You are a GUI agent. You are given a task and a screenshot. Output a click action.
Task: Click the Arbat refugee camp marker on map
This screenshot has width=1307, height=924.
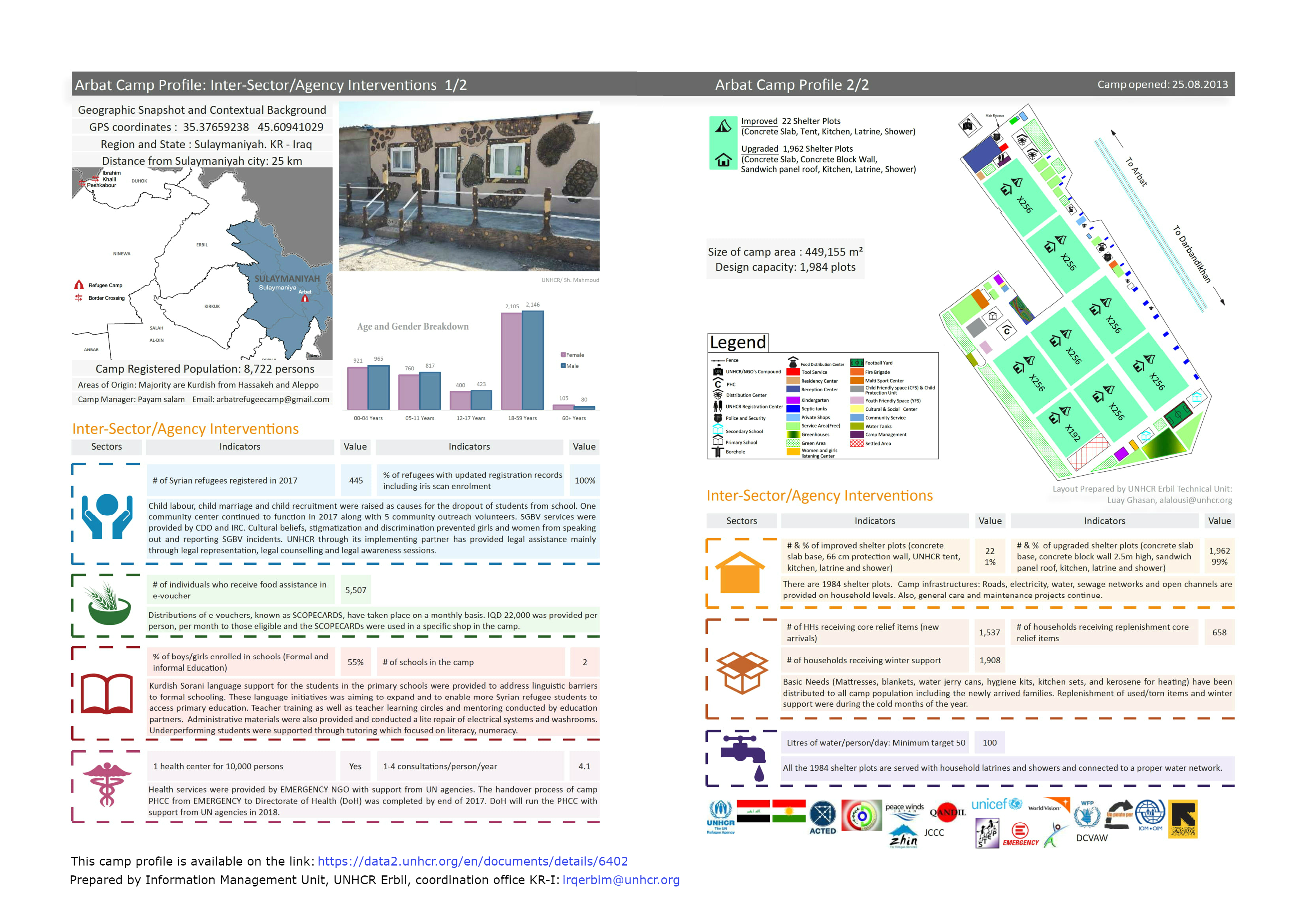point(305,298)
